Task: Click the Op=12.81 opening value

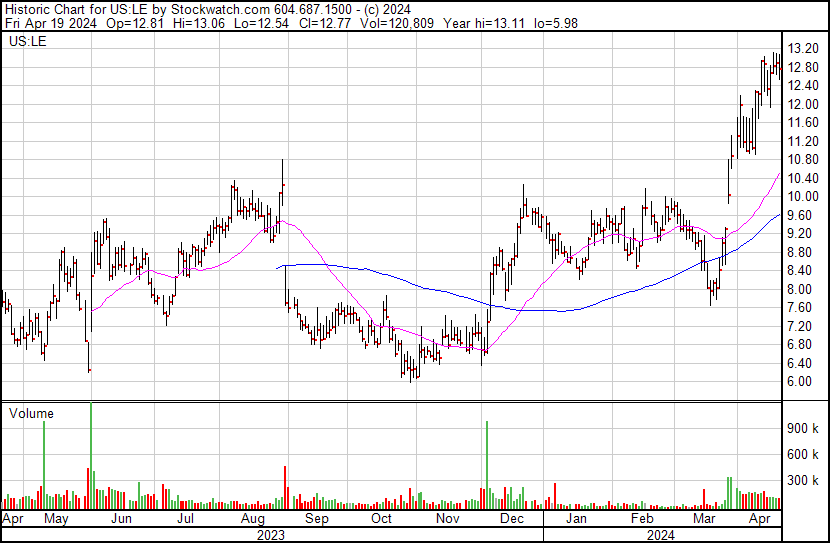Action: click(135, 23)
